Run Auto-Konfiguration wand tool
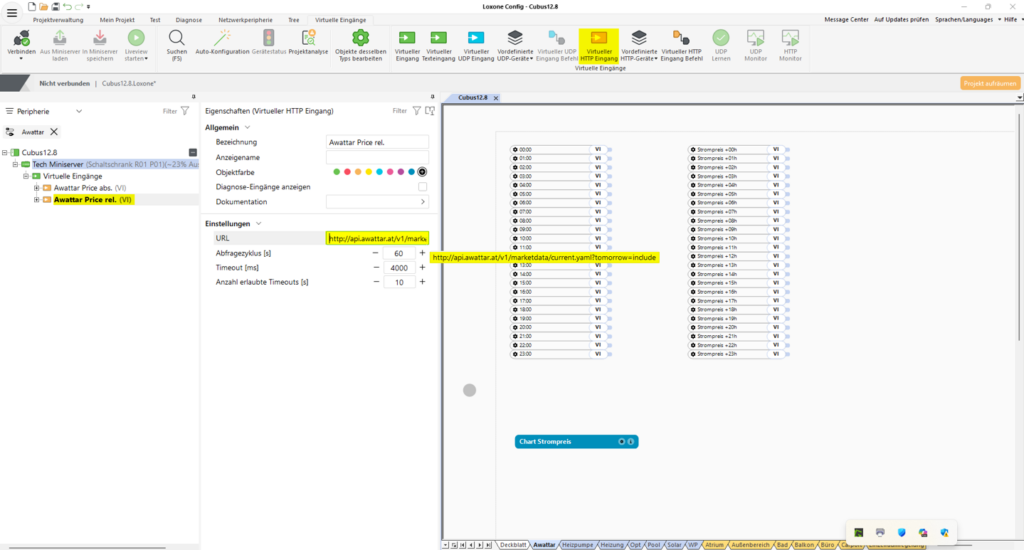 [221, 38]
